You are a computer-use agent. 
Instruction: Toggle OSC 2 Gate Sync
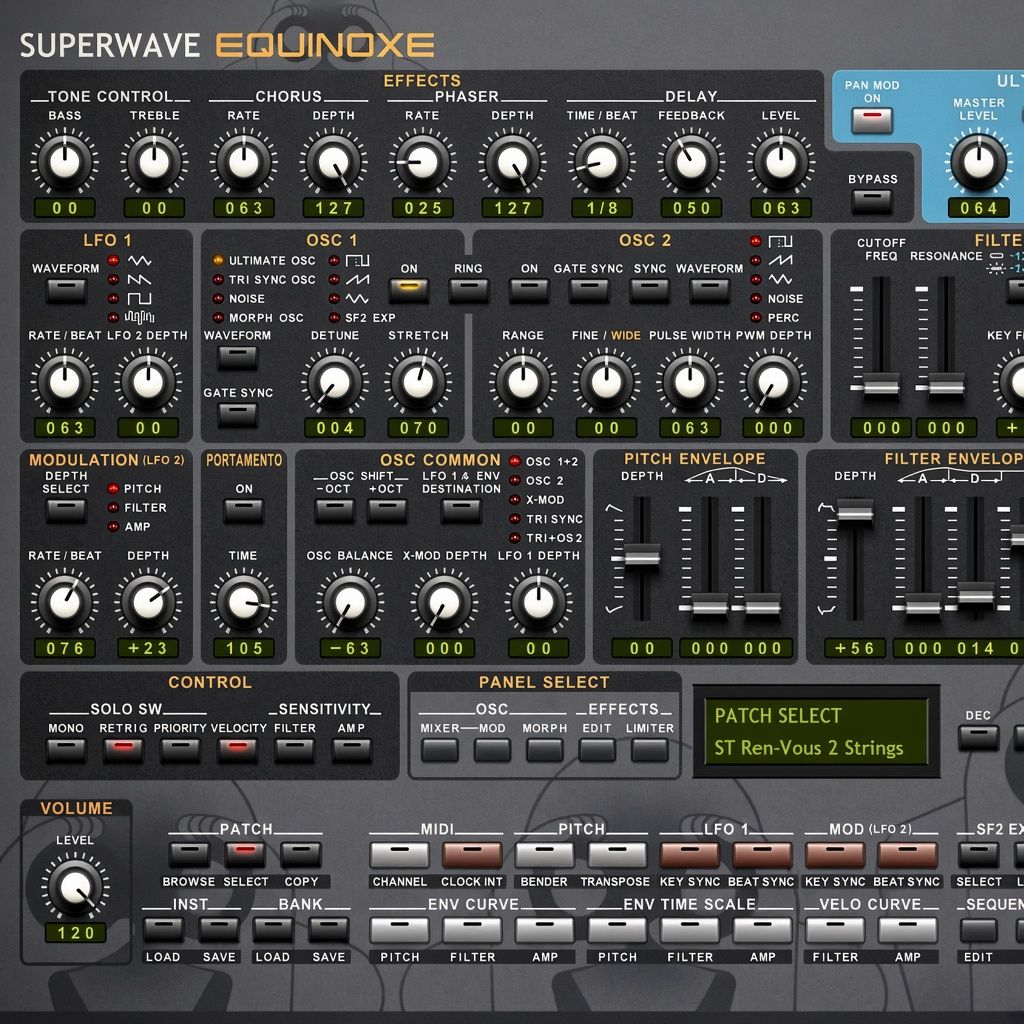click(588, 291)
